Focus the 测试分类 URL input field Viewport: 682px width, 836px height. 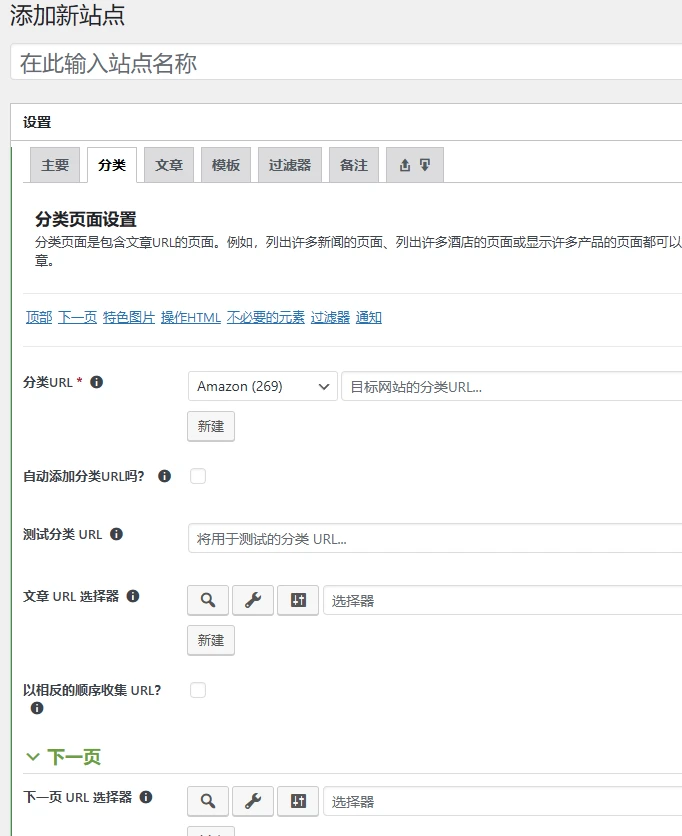coord(435,538)
